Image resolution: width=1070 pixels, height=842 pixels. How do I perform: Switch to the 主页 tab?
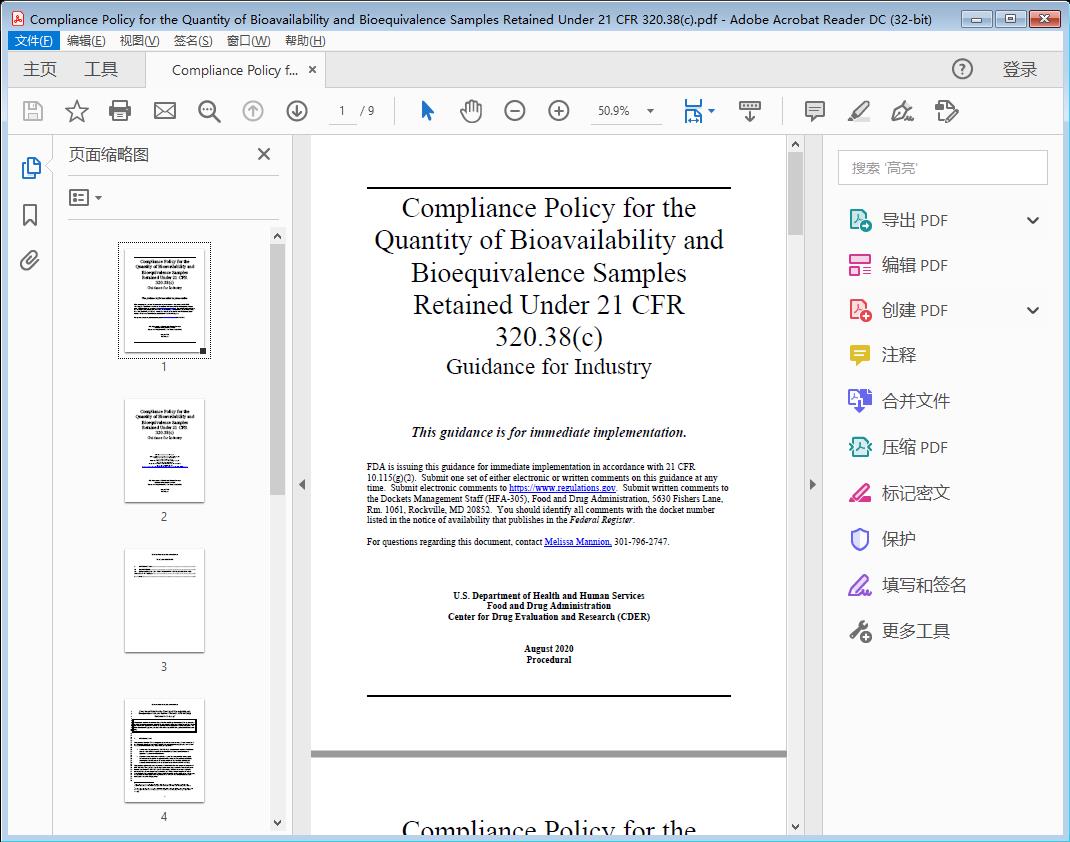40,70
